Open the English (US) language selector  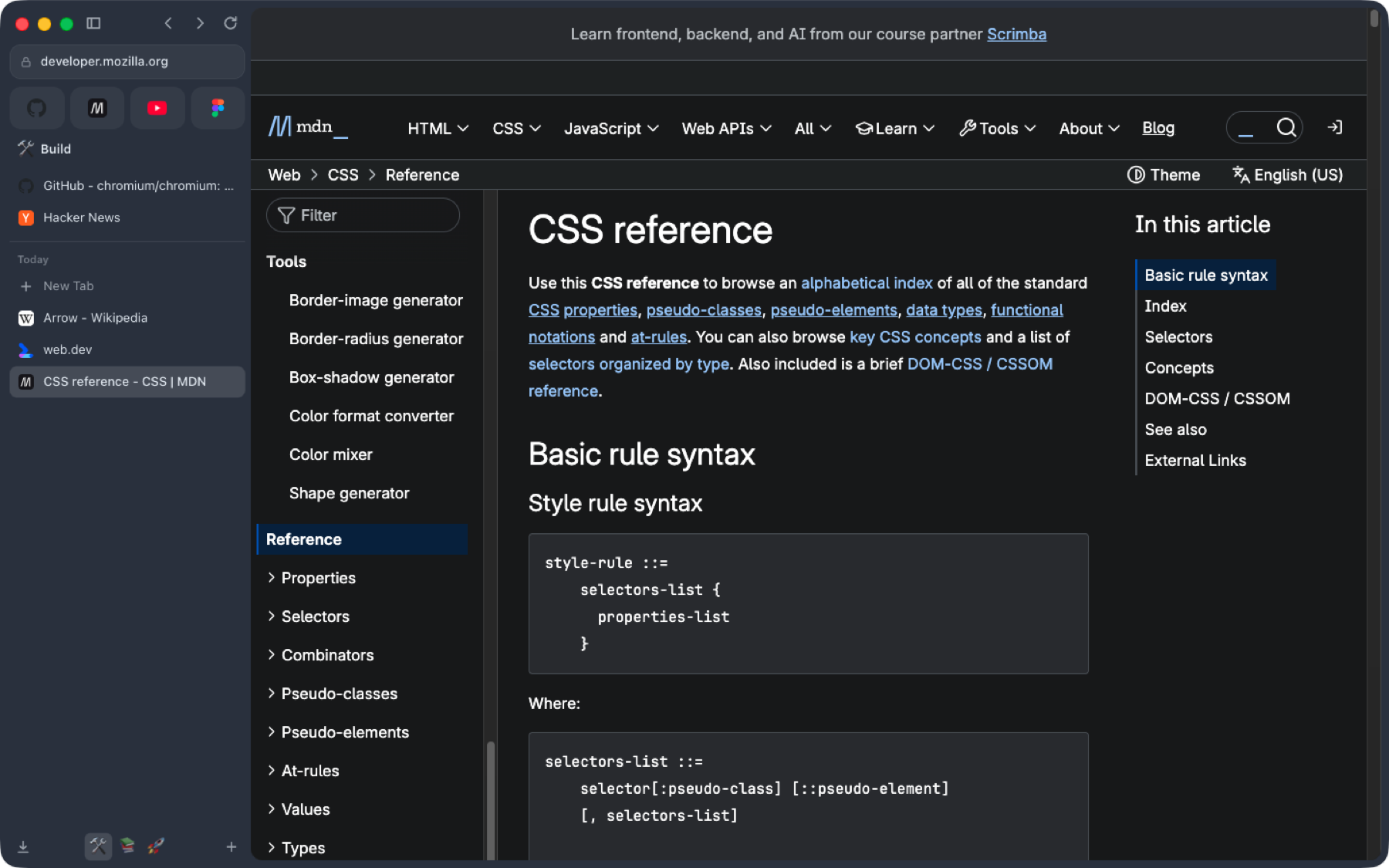pyautogui.click(x=1287, y=175)
